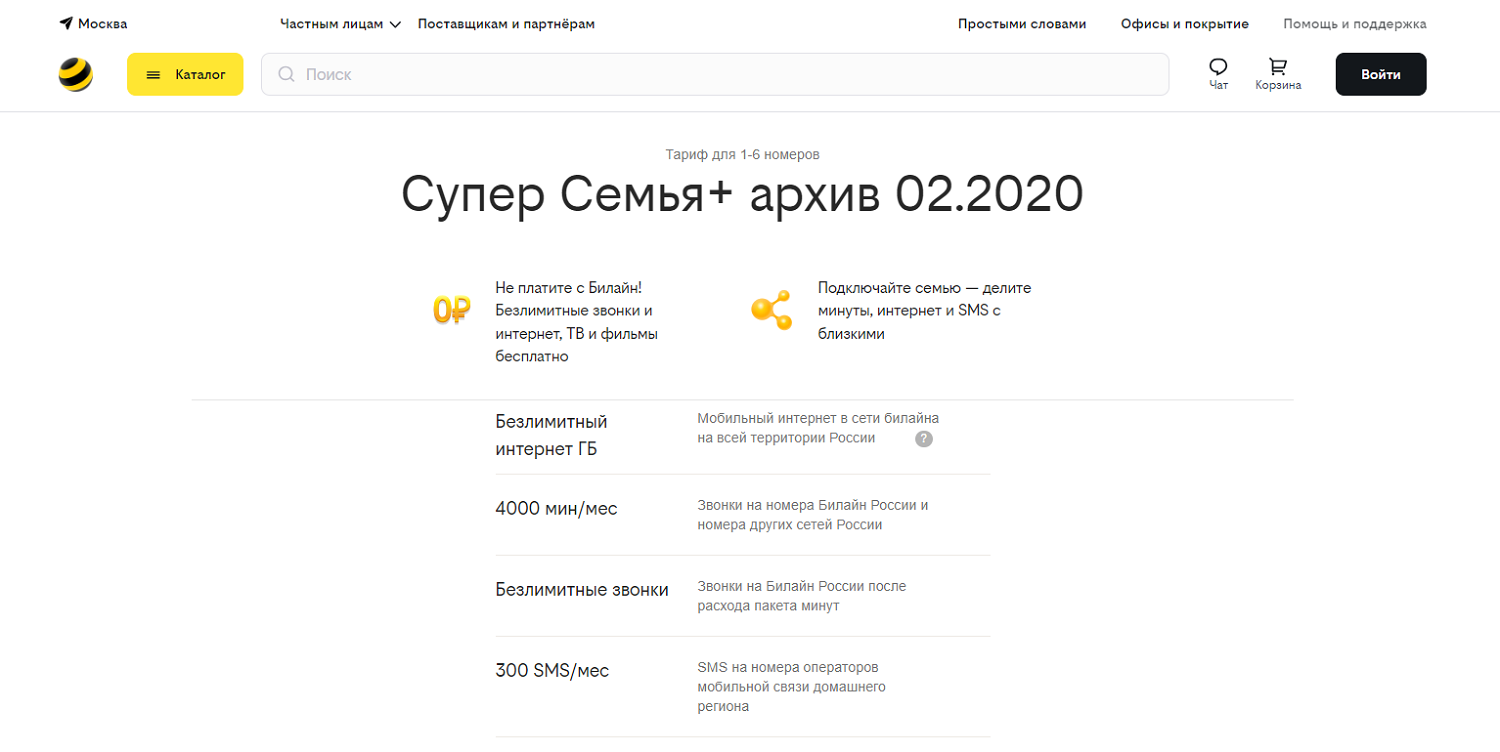Click the golden 0₽ icon
Screen dimensions: 1500x752
point(451,310)
